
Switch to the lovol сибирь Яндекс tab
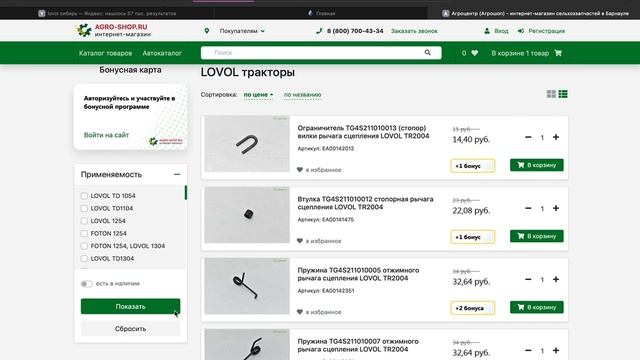pyautogui.click(x=107, y=13)
